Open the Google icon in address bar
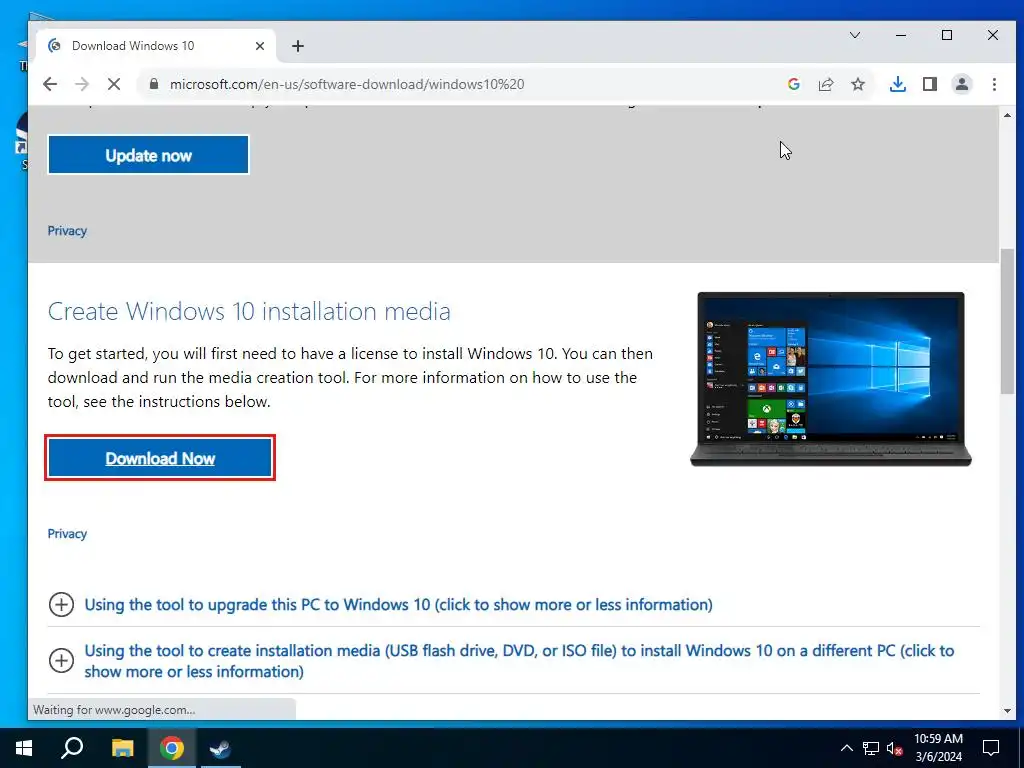The image size is (1024, 768). [x=793, y=84]
